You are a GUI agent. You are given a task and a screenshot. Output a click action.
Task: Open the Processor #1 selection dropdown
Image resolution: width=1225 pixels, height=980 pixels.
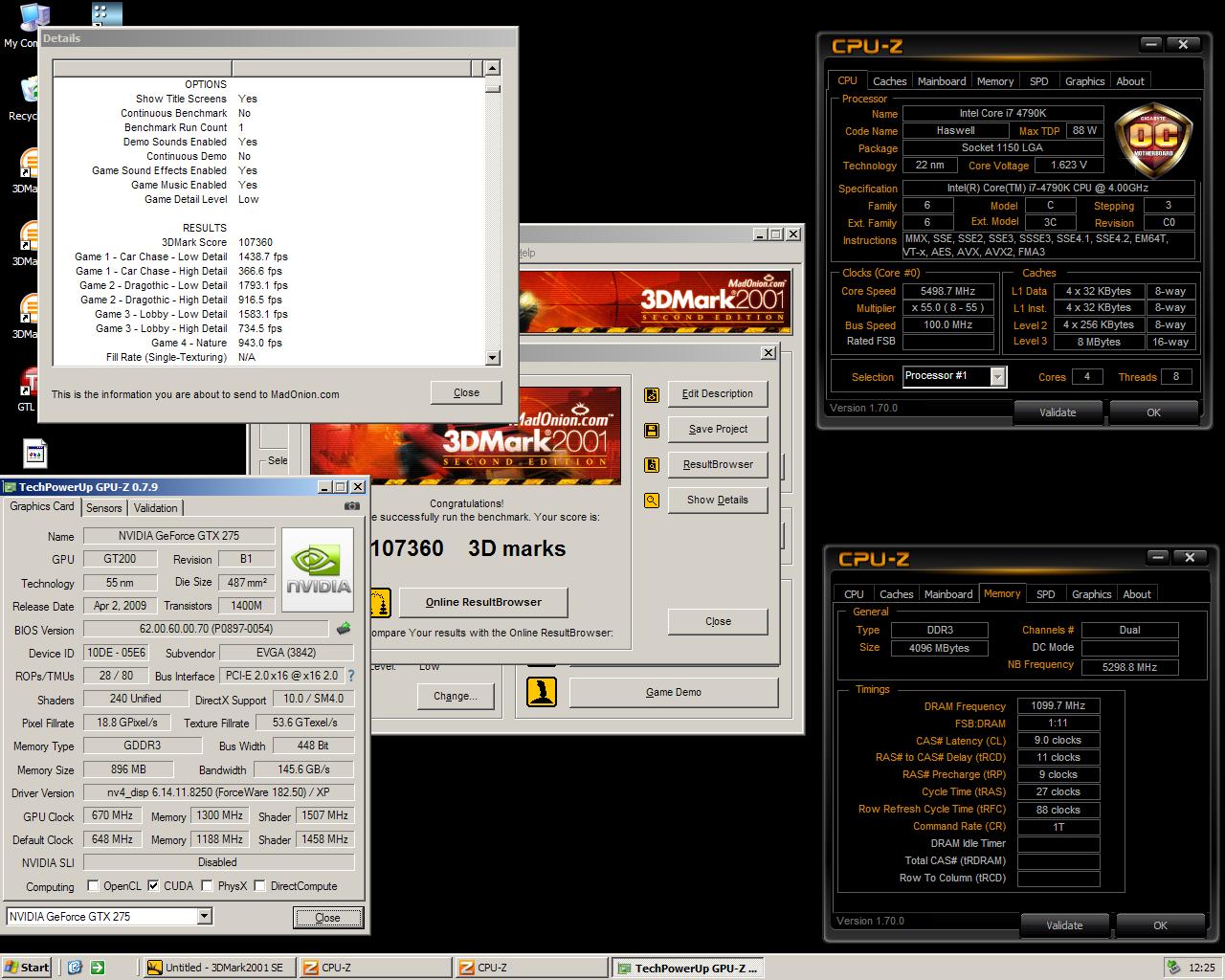(x=998, y=376)
